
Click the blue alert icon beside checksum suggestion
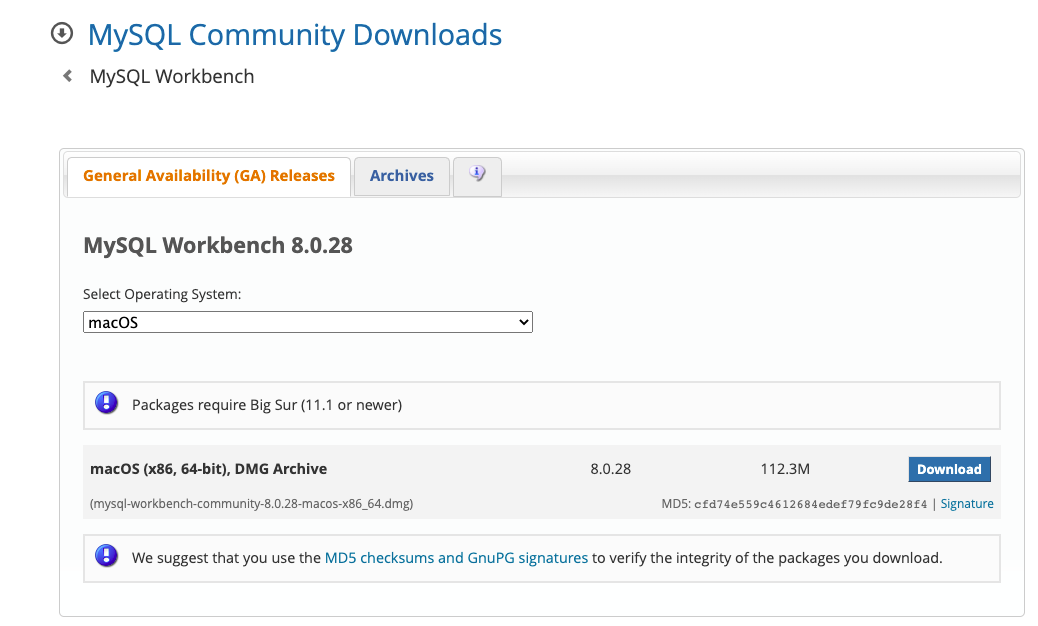click(107, 556)
